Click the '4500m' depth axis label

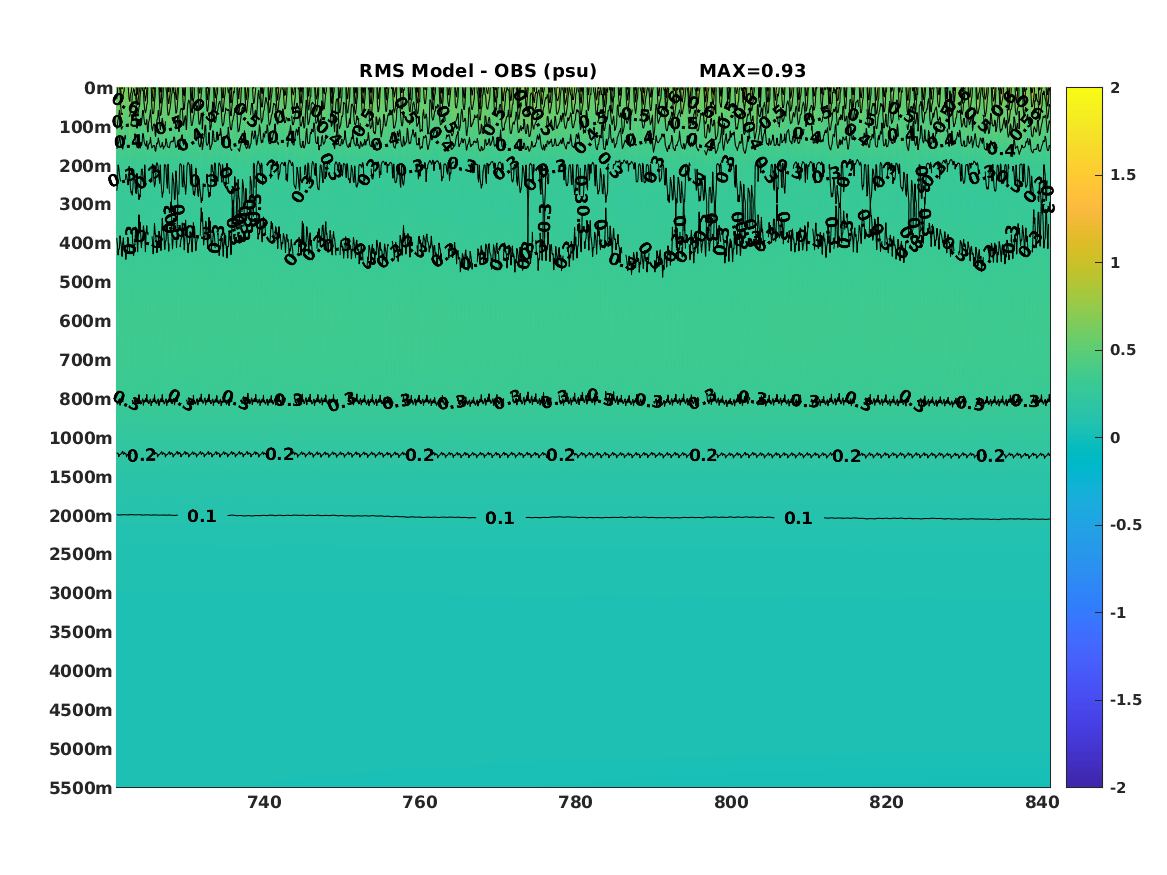click(81, 710)
